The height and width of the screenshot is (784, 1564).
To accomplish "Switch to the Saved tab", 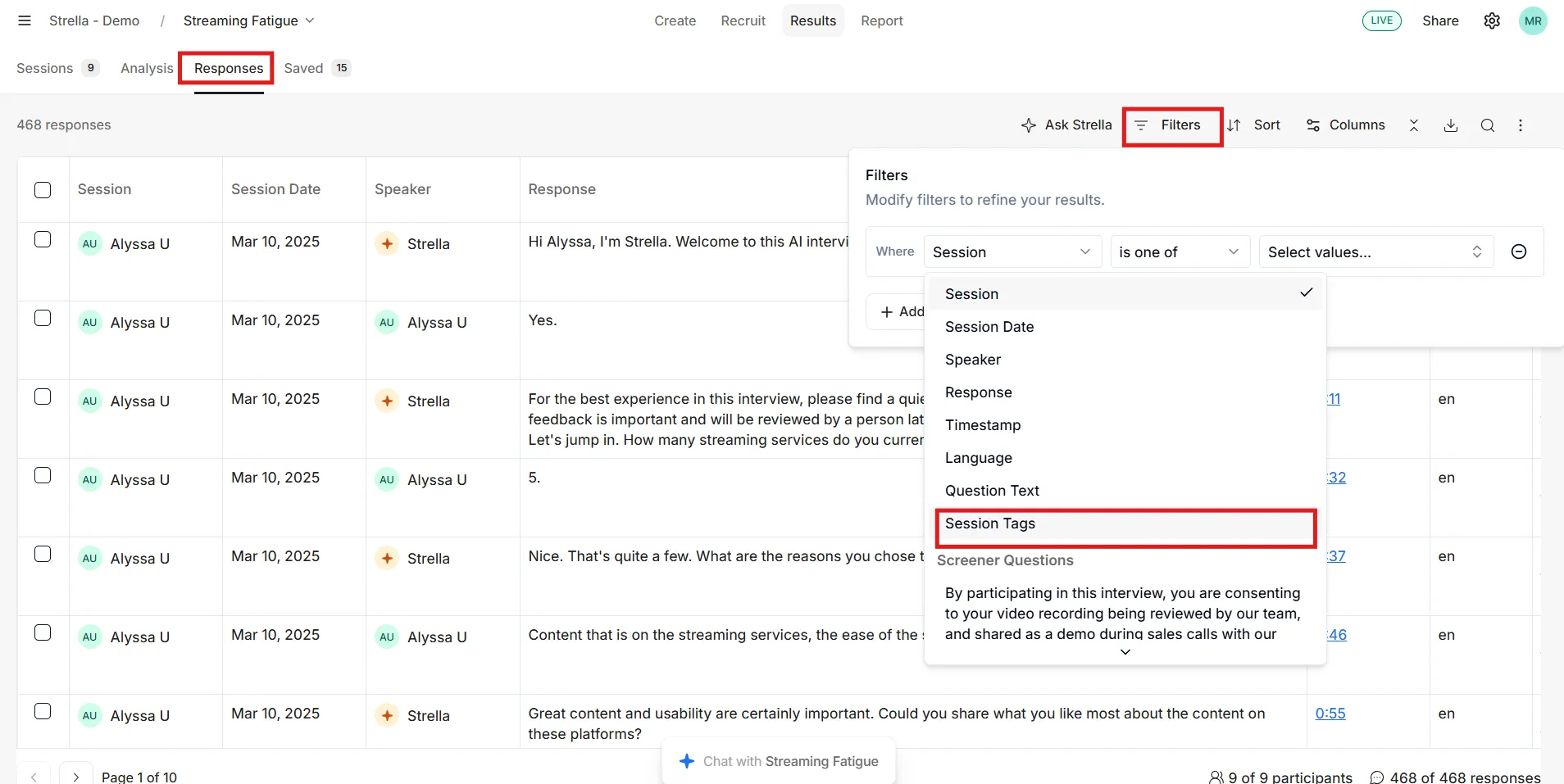I will 317,68.
